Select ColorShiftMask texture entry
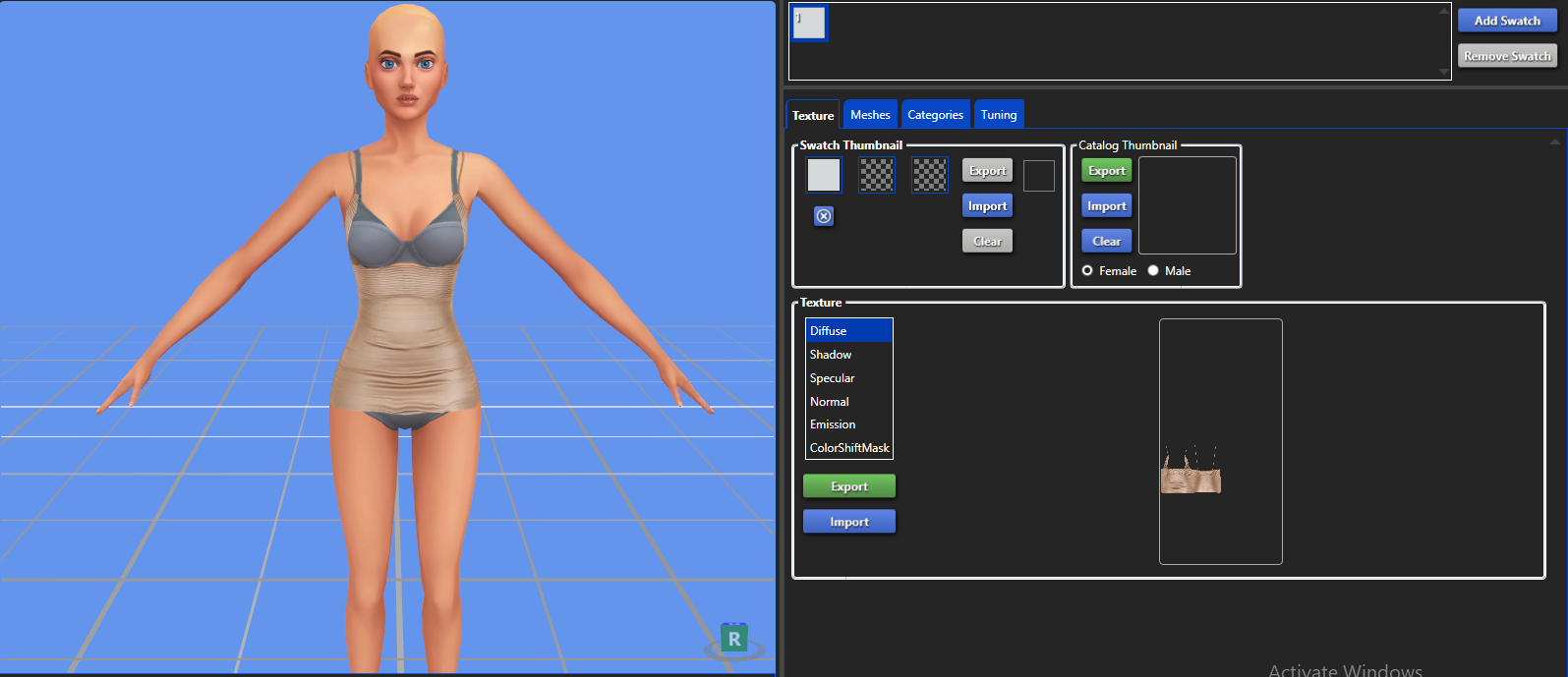 coord(849,448)
